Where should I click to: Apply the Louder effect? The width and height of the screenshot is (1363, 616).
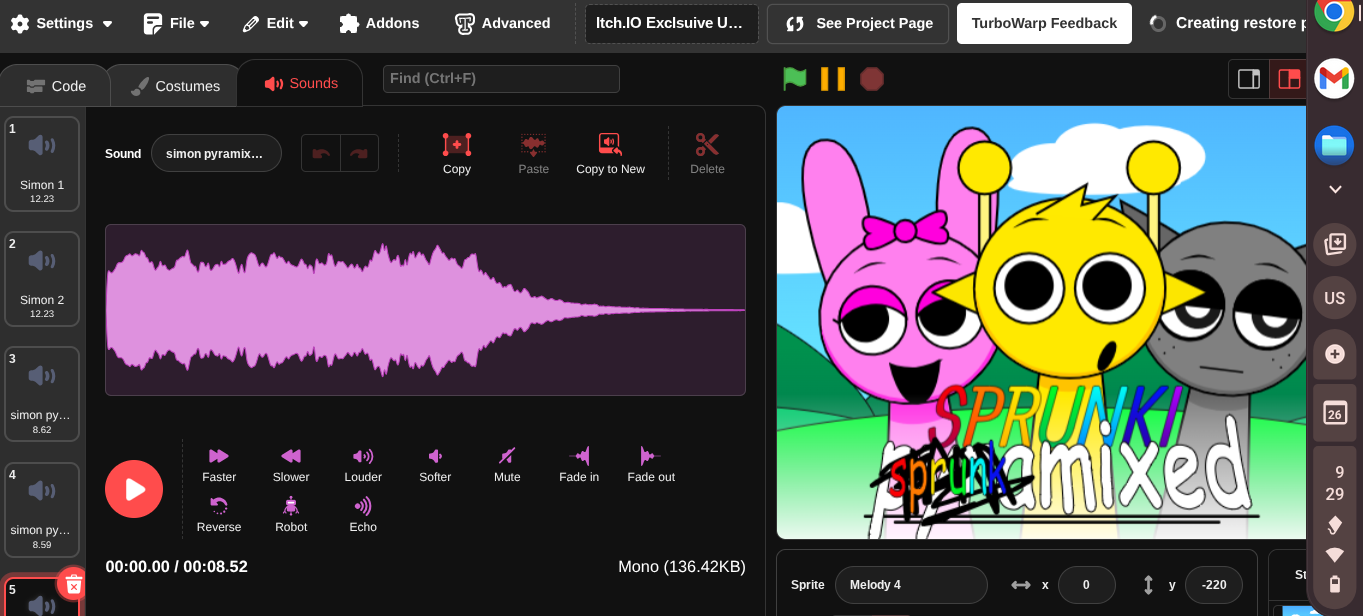363,465
